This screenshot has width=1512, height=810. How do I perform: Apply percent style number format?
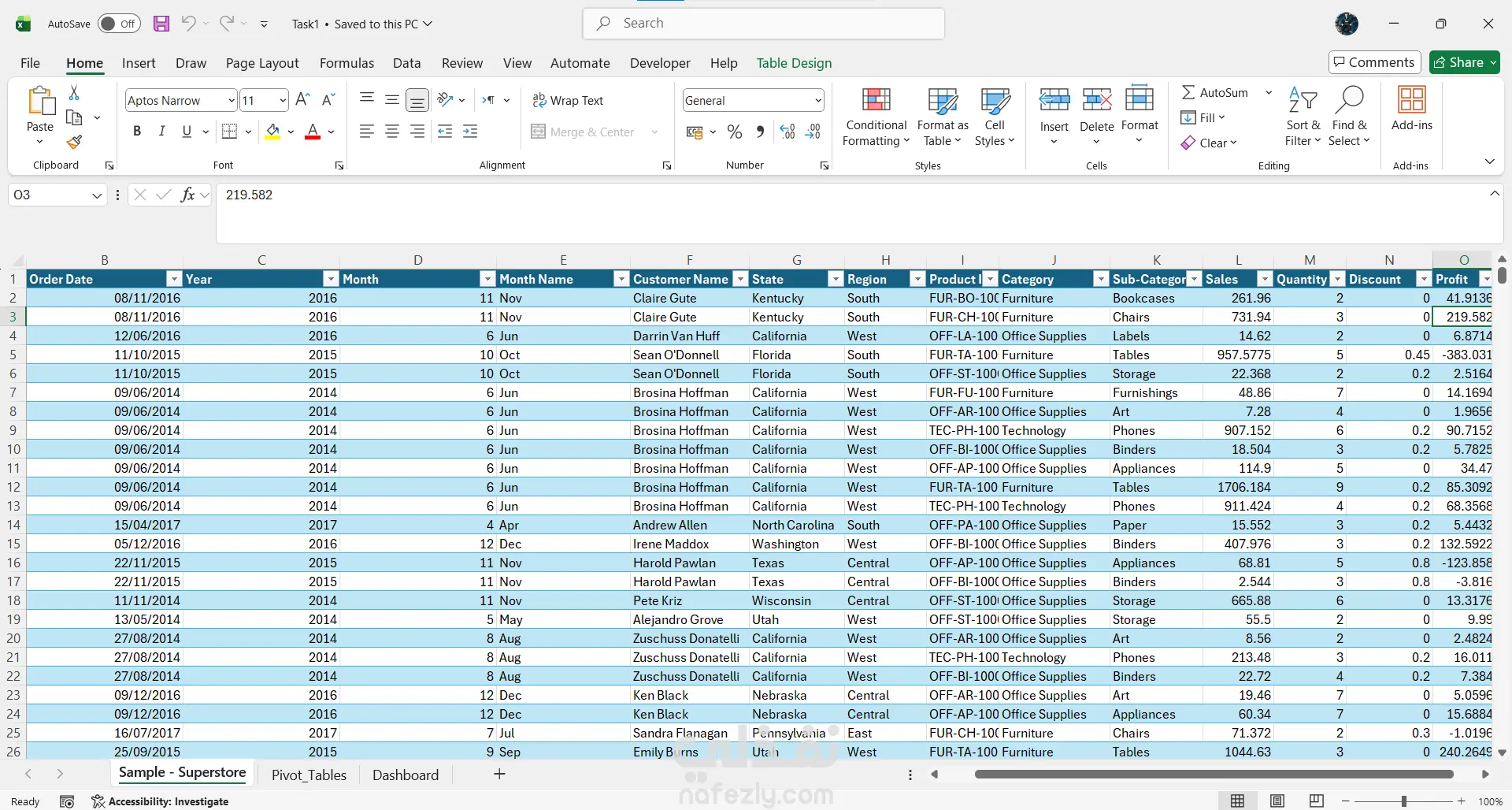(x=735, y=132)
